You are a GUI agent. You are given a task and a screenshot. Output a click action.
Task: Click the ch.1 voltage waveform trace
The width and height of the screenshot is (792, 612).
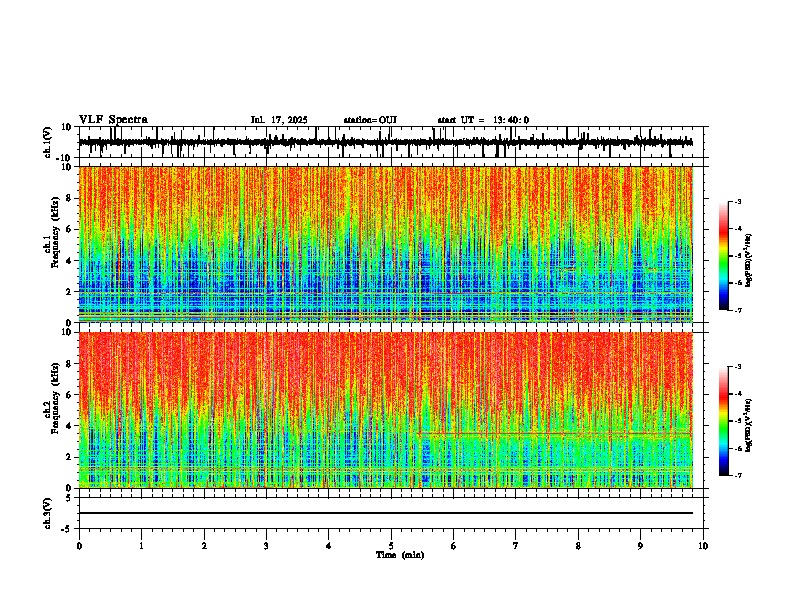tap(385, 142)
